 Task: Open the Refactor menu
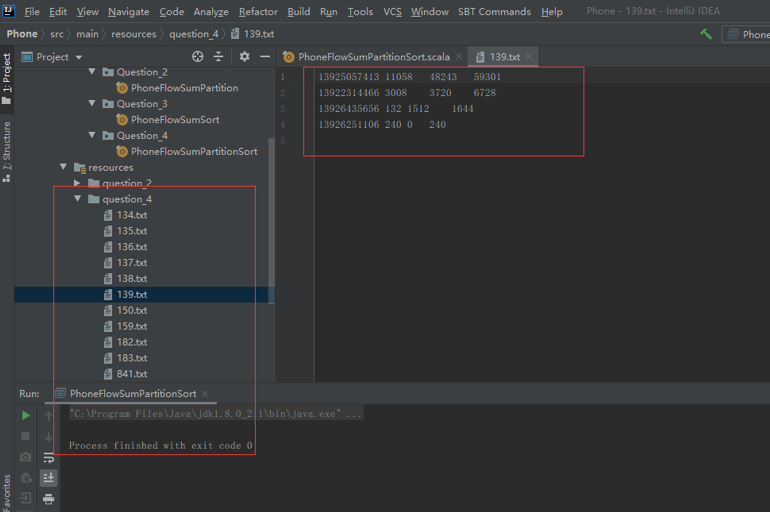coord(258,11)
